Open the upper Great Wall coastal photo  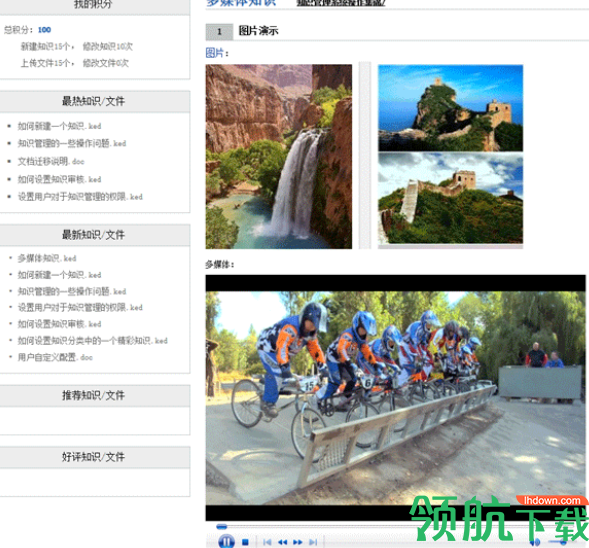[450, 108]
